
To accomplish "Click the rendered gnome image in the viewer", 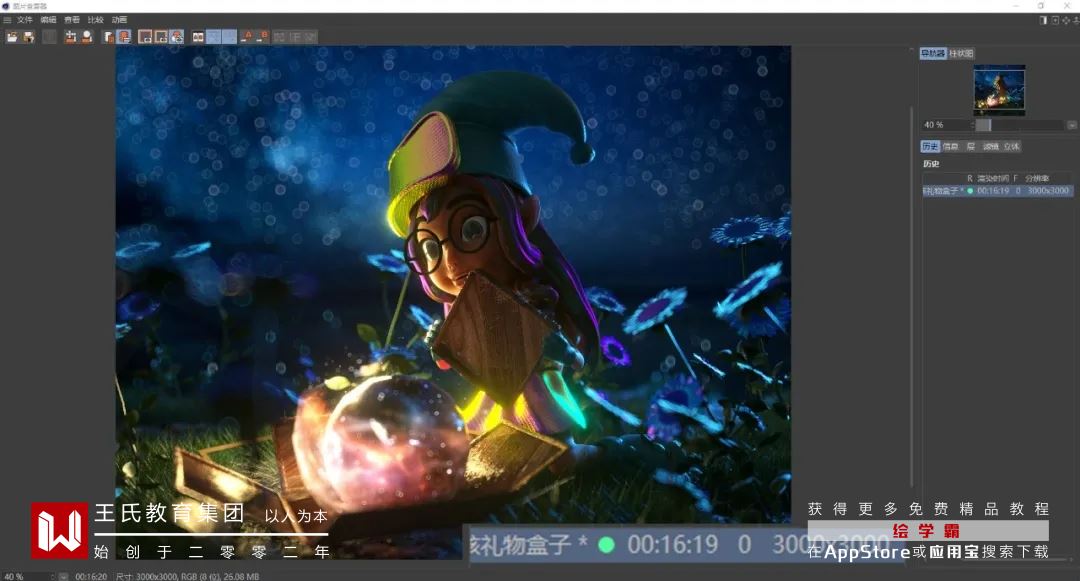I will pos(453,302).
